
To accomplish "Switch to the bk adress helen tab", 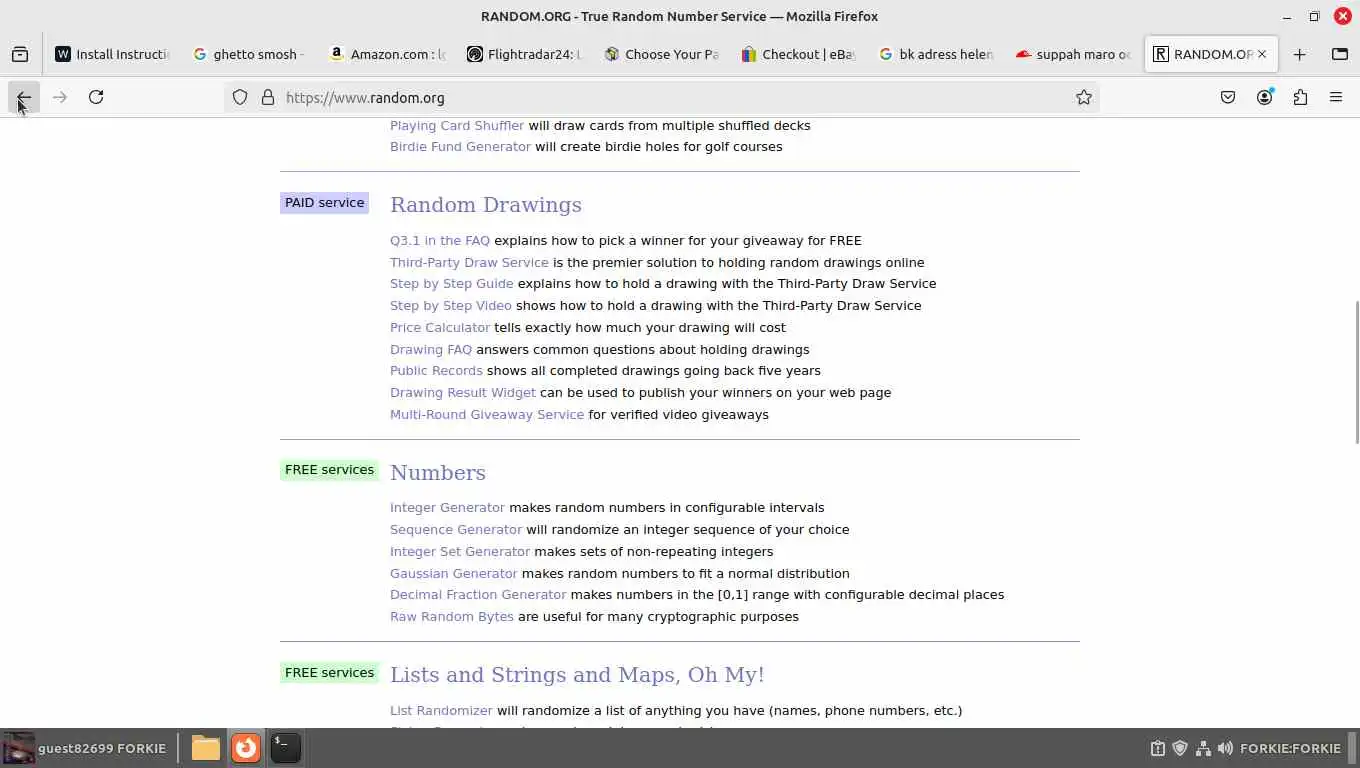I will (x=935, y=54).
